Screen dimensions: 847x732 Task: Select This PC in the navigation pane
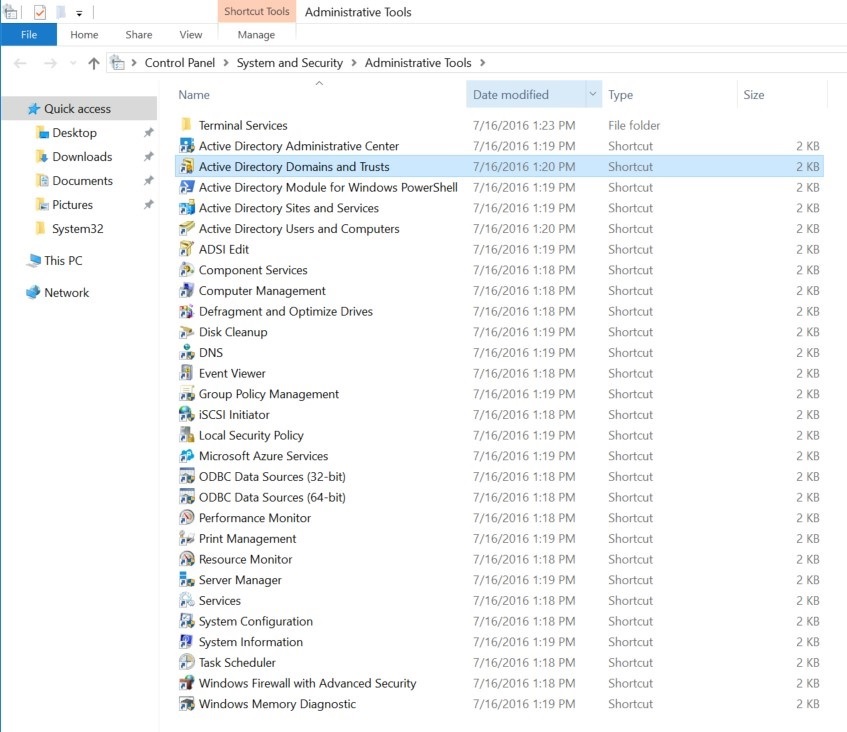coord(63,261)
